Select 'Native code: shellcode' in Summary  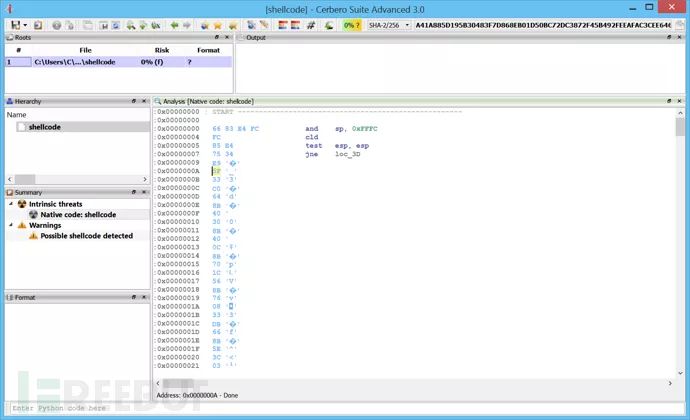coord(78,214)
